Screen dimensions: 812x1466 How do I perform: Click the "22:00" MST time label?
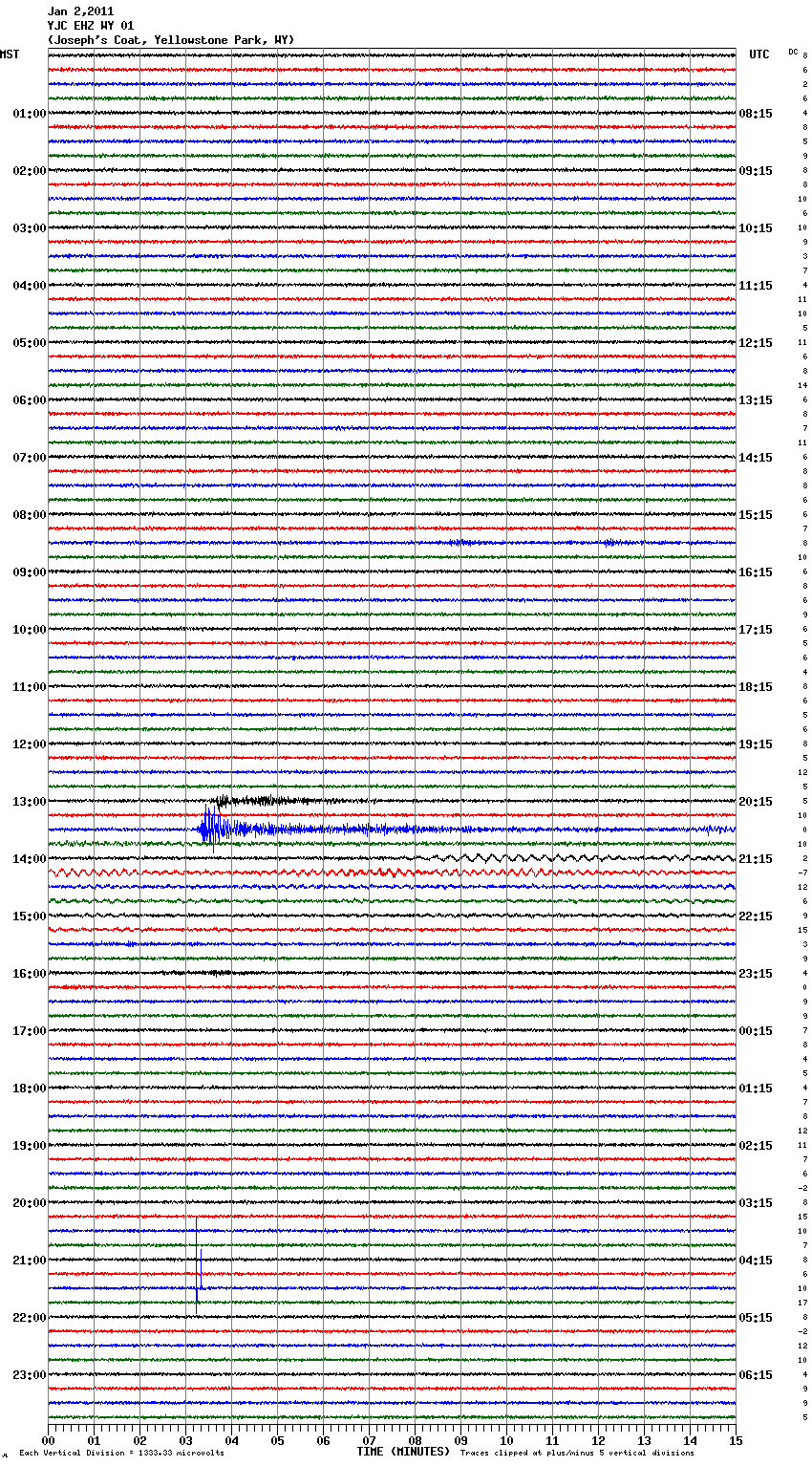coord(30,1318)
